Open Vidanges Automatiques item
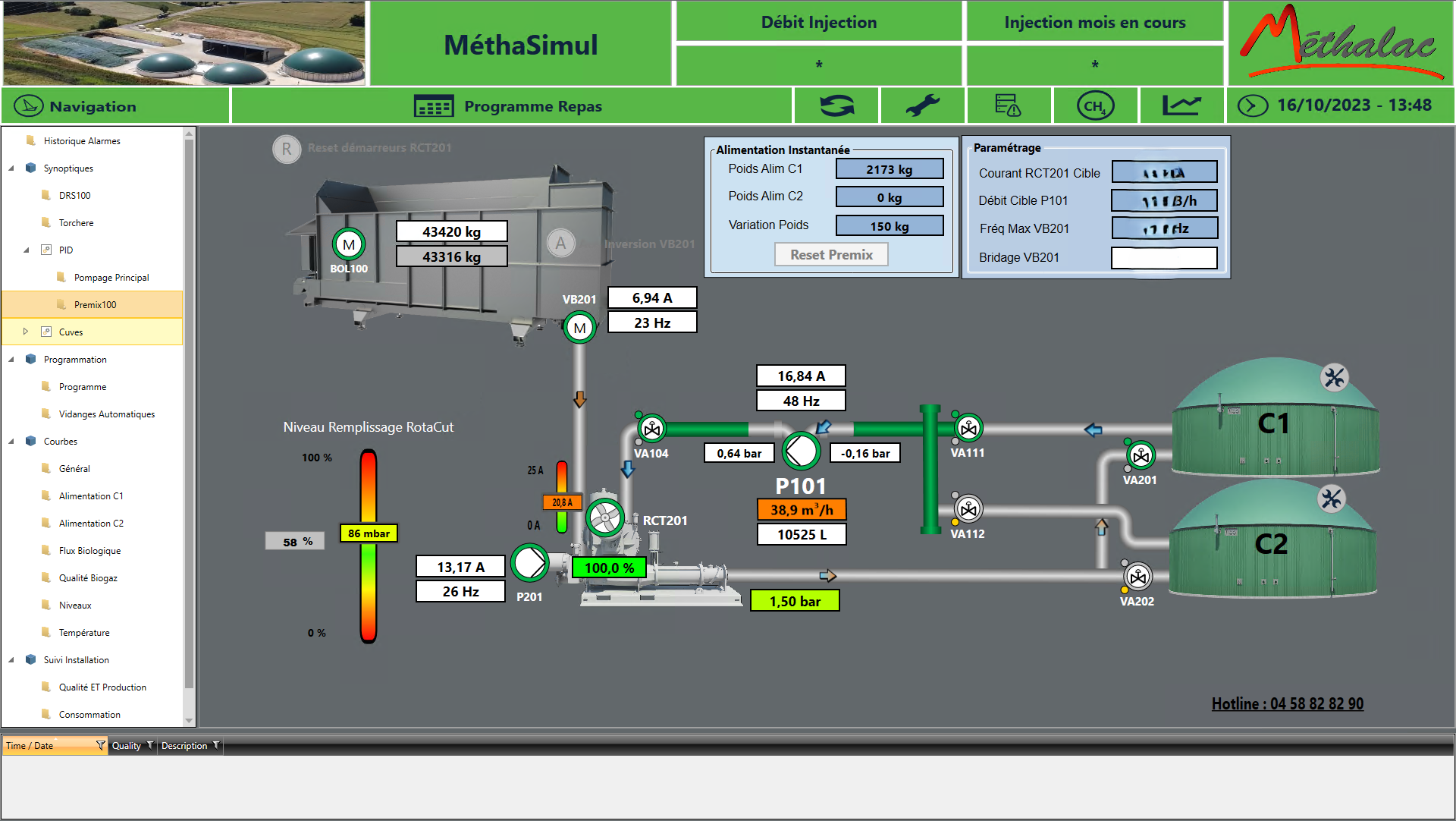 coord(106,414)
